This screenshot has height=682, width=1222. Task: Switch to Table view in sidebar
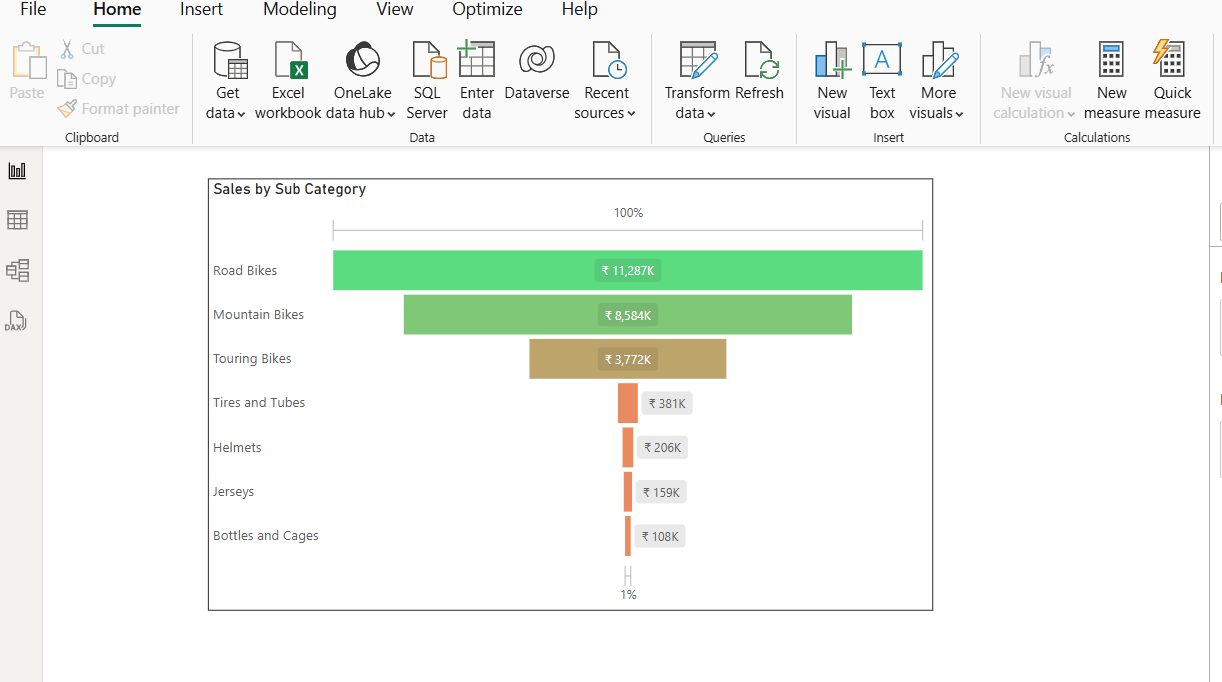point(17,220)
